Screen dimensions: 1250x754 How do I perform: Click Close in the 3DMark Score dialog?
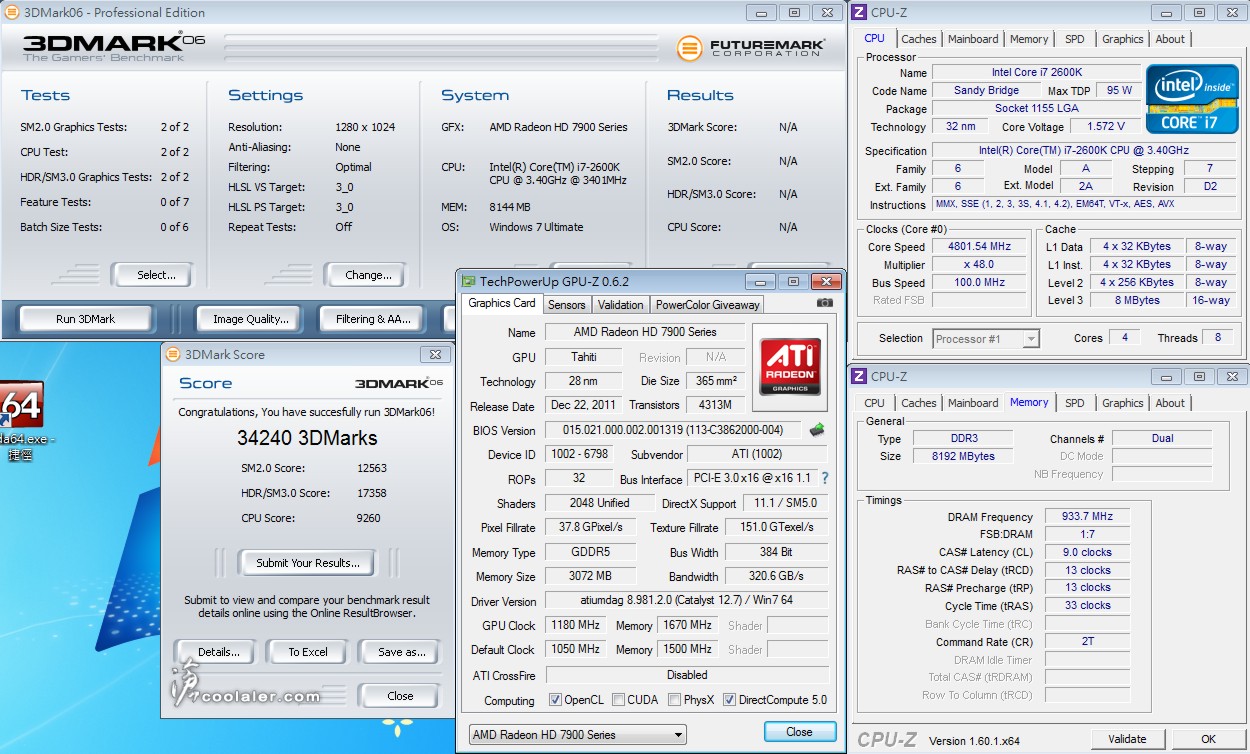tap(400, 696)
